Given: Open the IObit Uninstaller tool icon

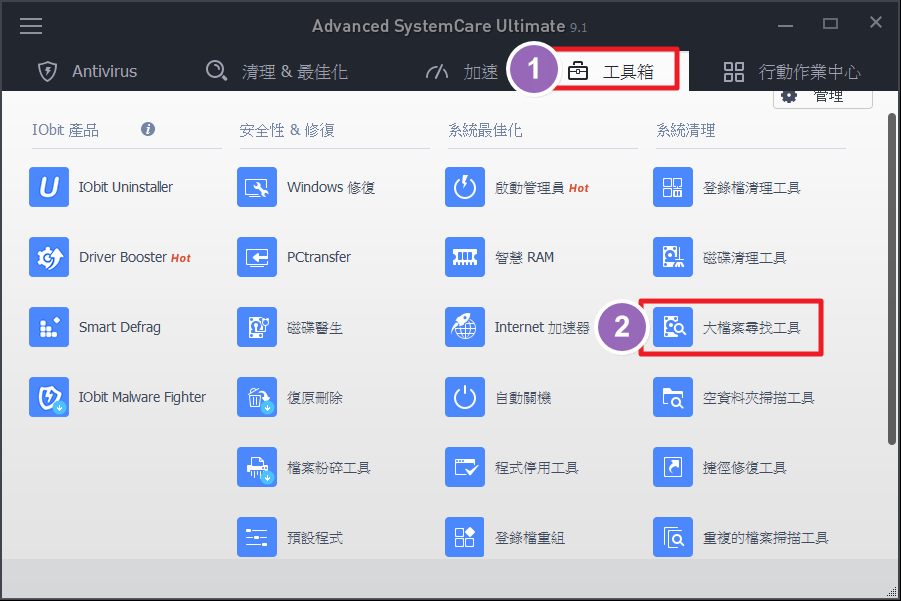Looking at the screenshot, I should 49,188.
